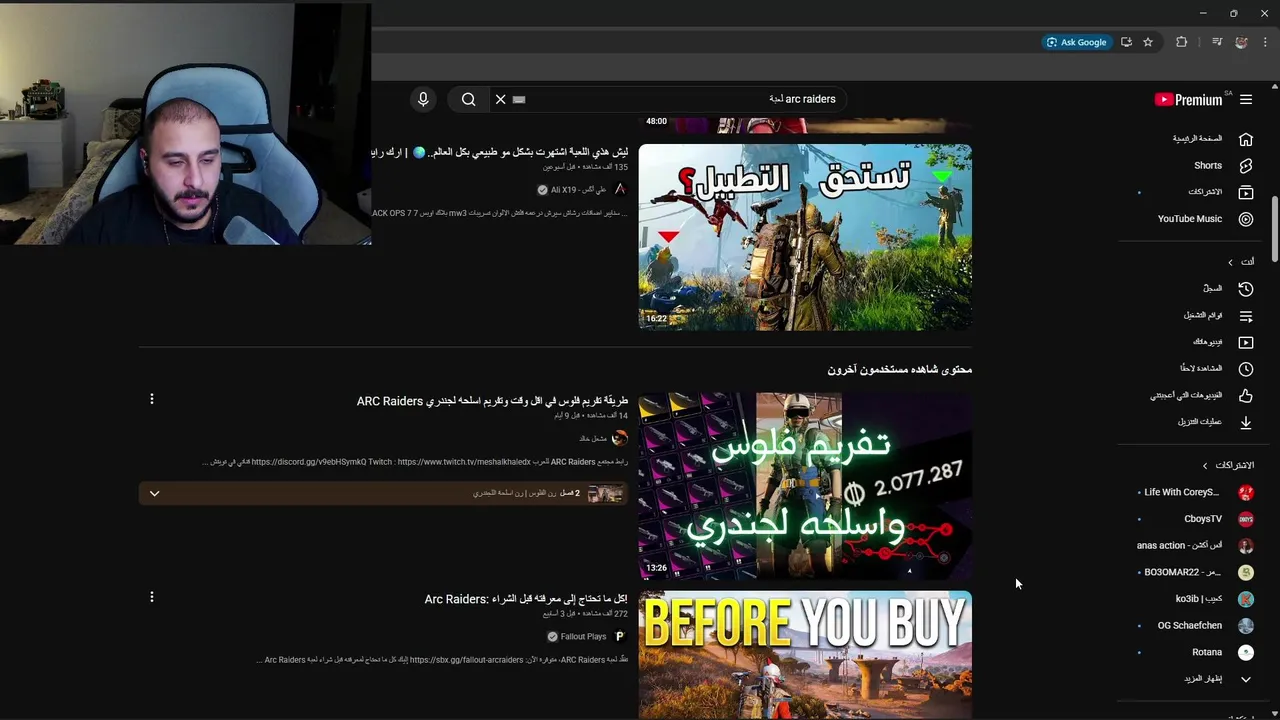The height and width of the screenshot is (720, 1280).
Task: Open Life With CoreyS... subscription channel
Action: [x=1181, y=492]
